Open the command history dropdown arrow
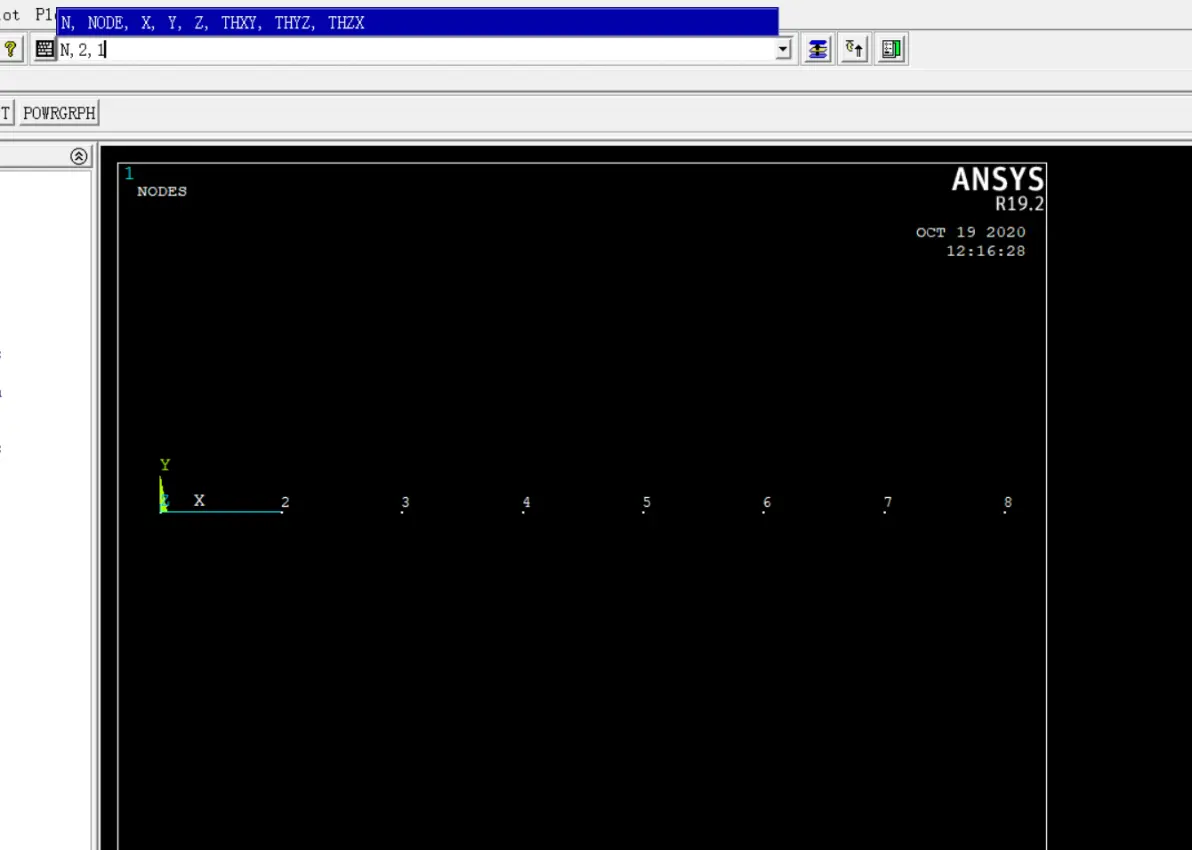This screenshot has height=850, width=1192. point(784,49)
